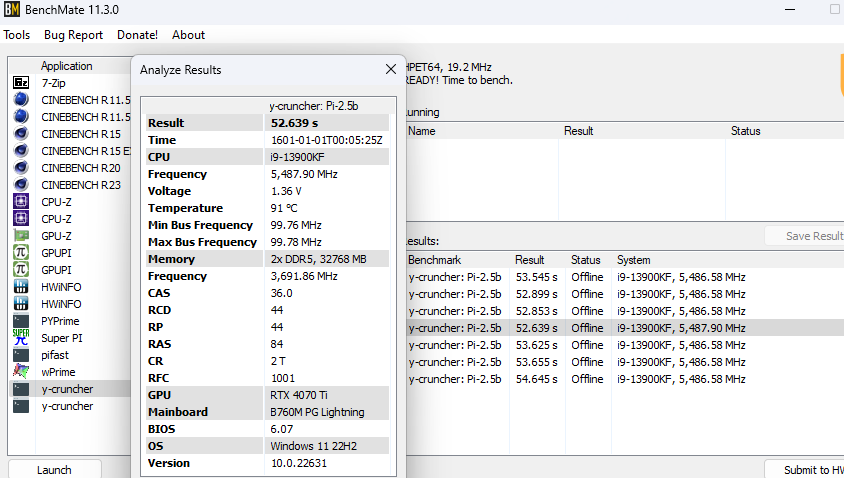Click the '36.0' CAS value

282,293
